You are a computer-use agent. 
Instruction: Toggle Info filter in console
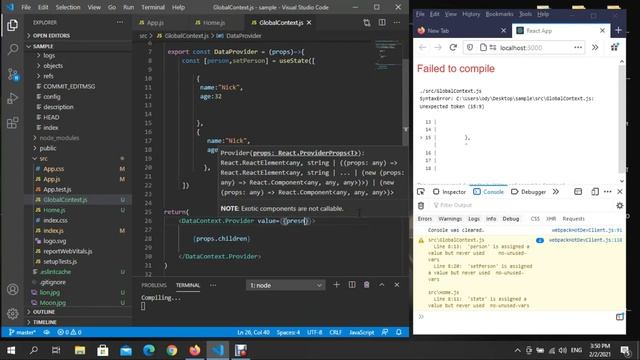pyautogui.click(x=491, y=219)
